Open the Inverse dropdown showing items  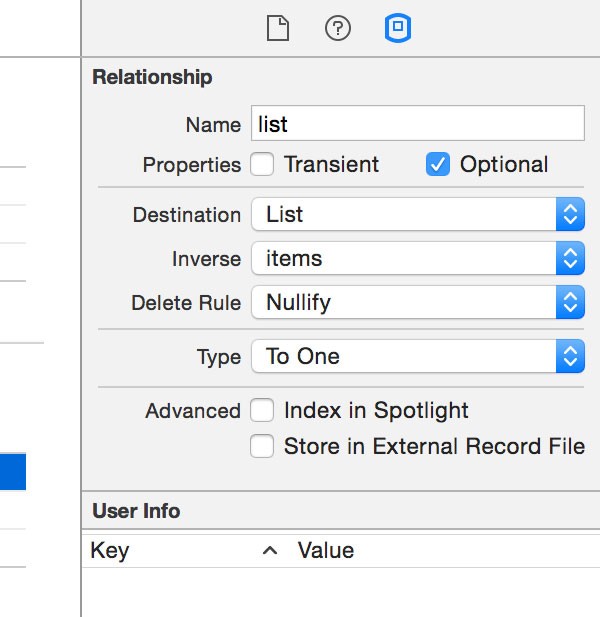[418, 258]
